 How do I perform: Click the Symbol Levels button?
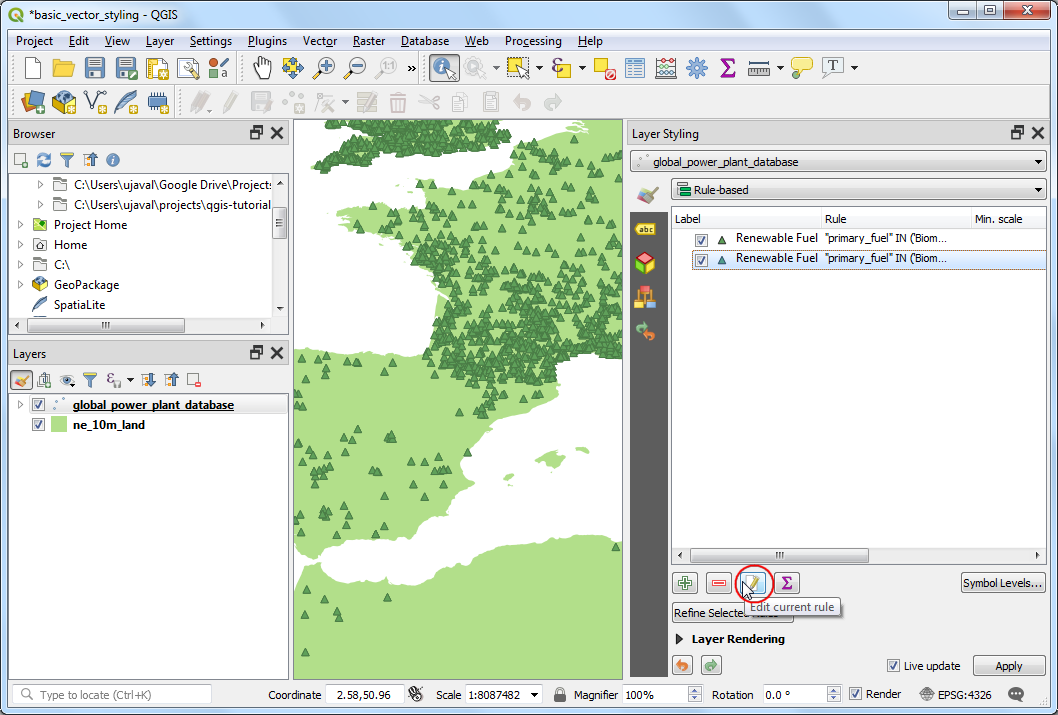click(1003, 583)
